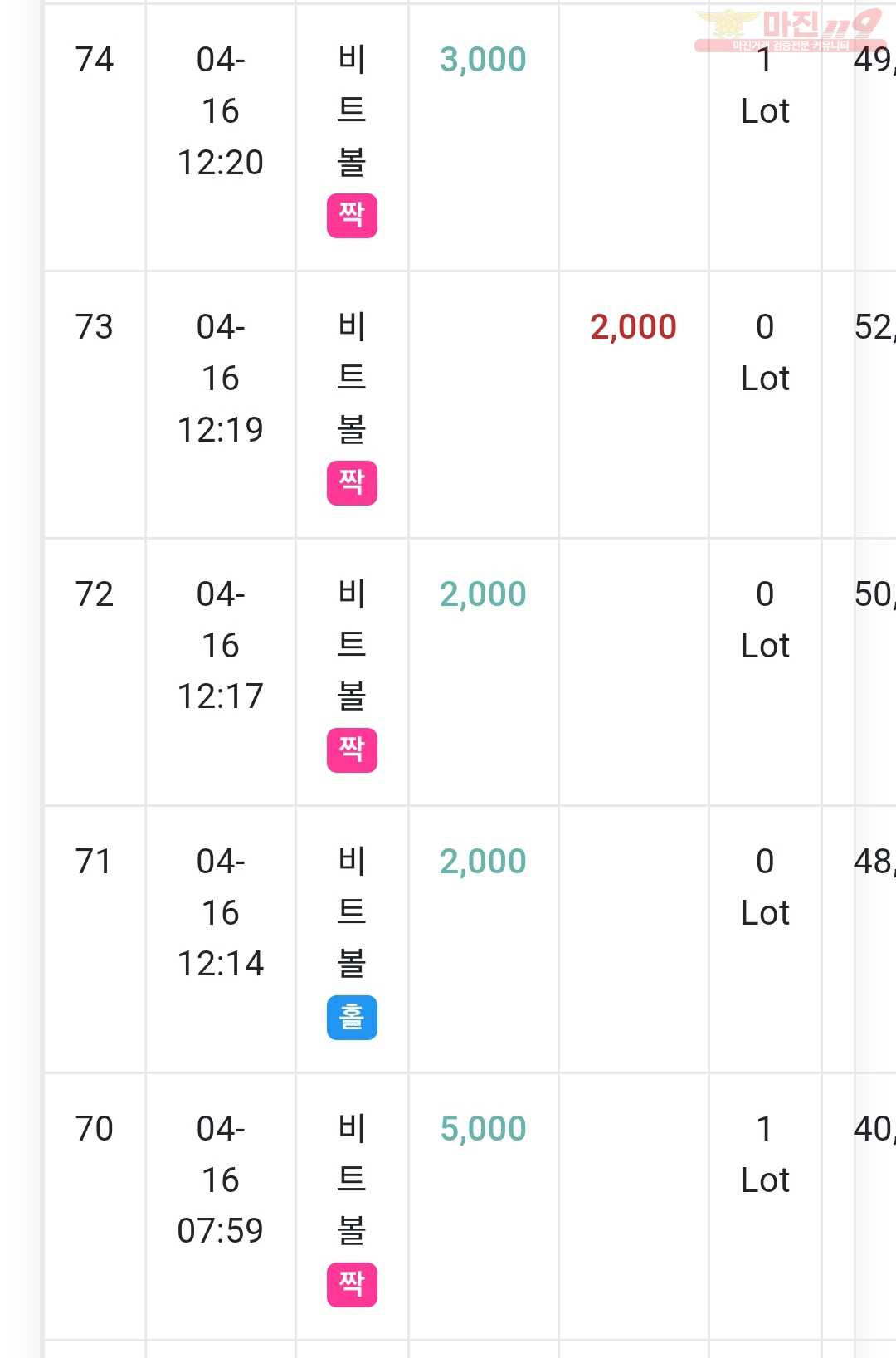Click the 04-16 12:17 date cell
The image size is (896, 1358).
(x=221, y=645)
